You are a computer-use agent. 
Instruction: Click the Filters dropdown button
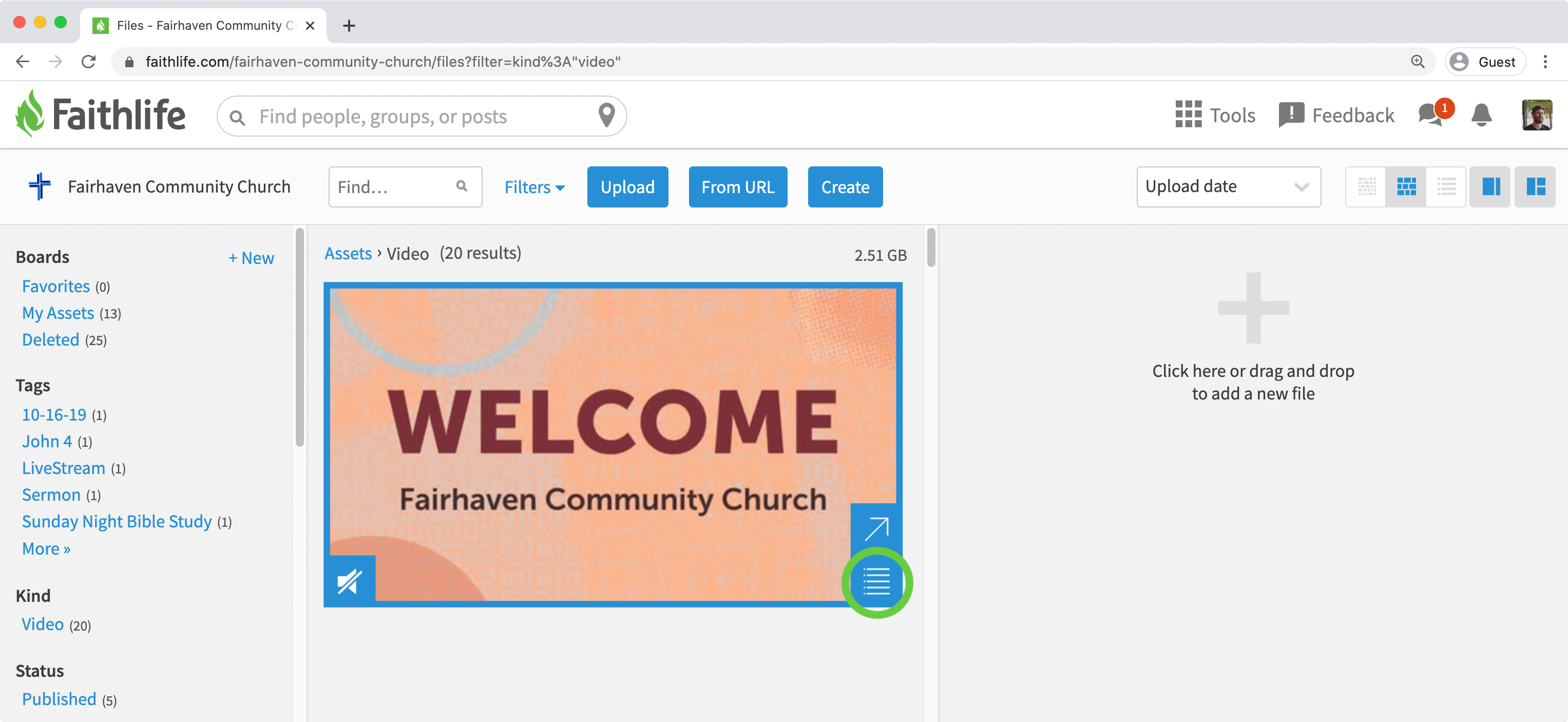tap(533, 186)
